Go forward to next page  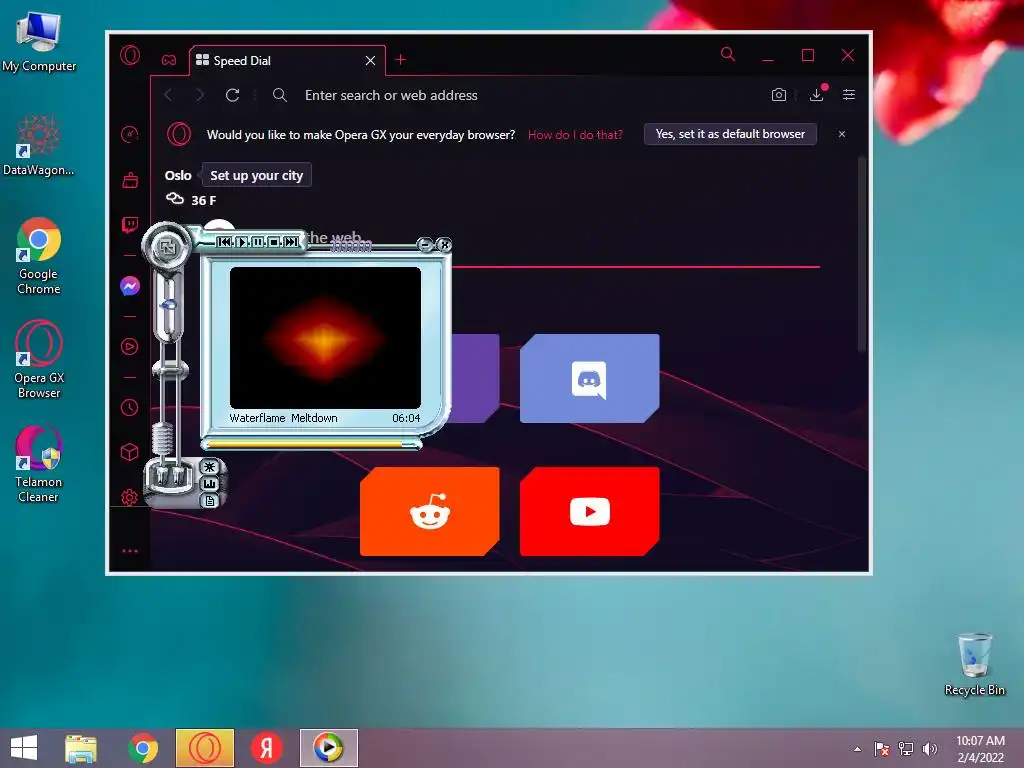[x=200, y=95]
